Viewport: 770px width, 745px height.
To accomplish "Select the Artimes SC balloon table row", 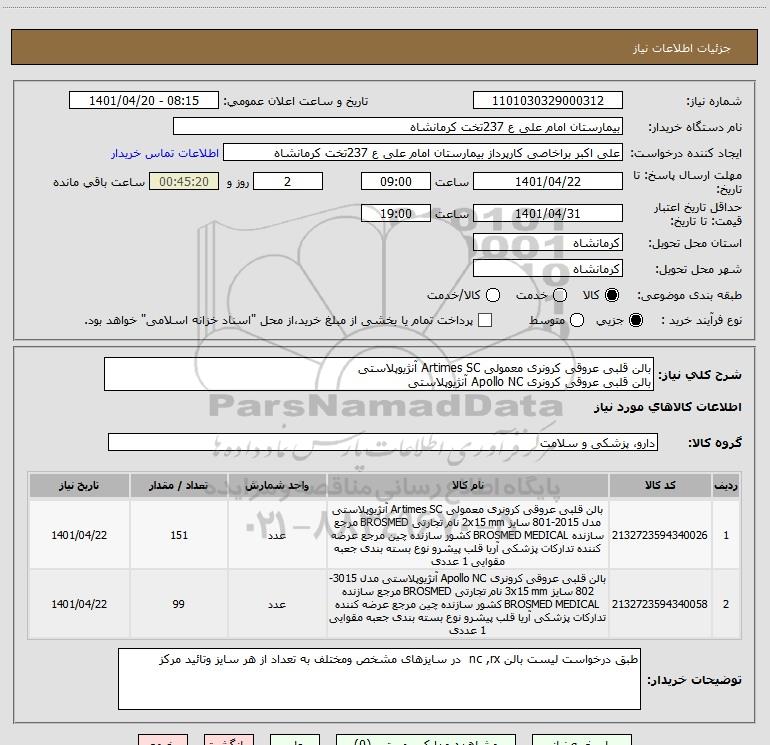I will pyautogui.click(x=385, y=535).
